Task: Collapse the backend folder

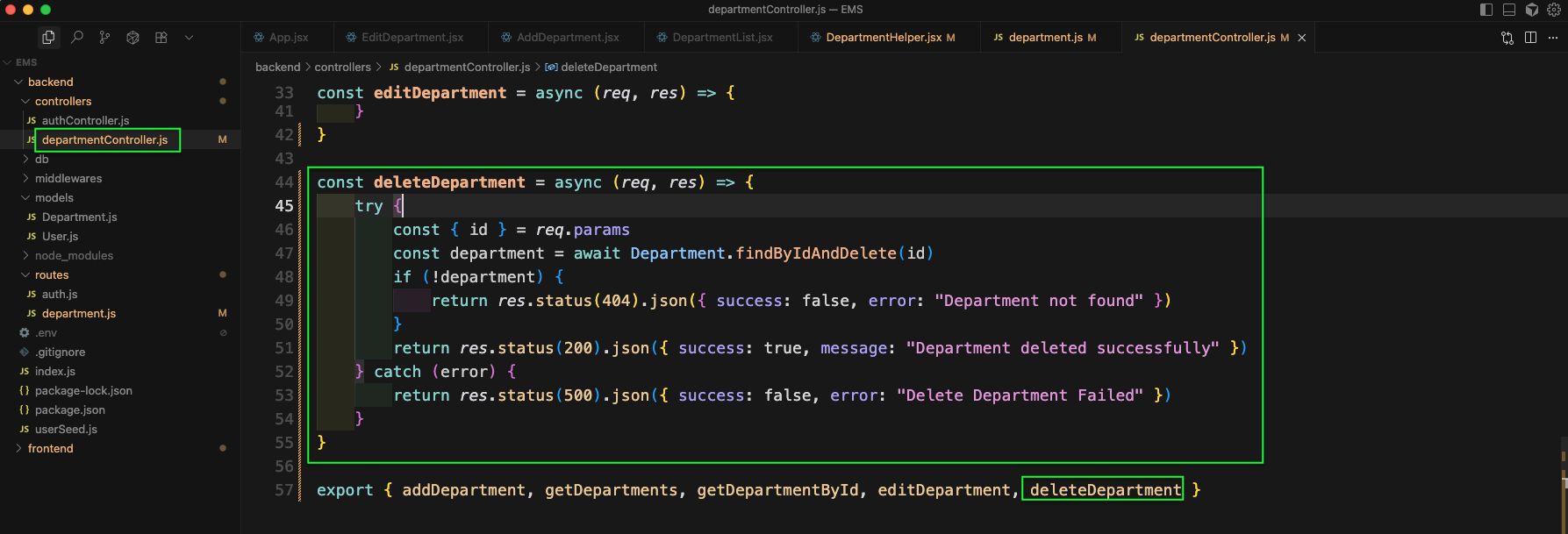Action: pyautogui.click(x=50, y=82)
